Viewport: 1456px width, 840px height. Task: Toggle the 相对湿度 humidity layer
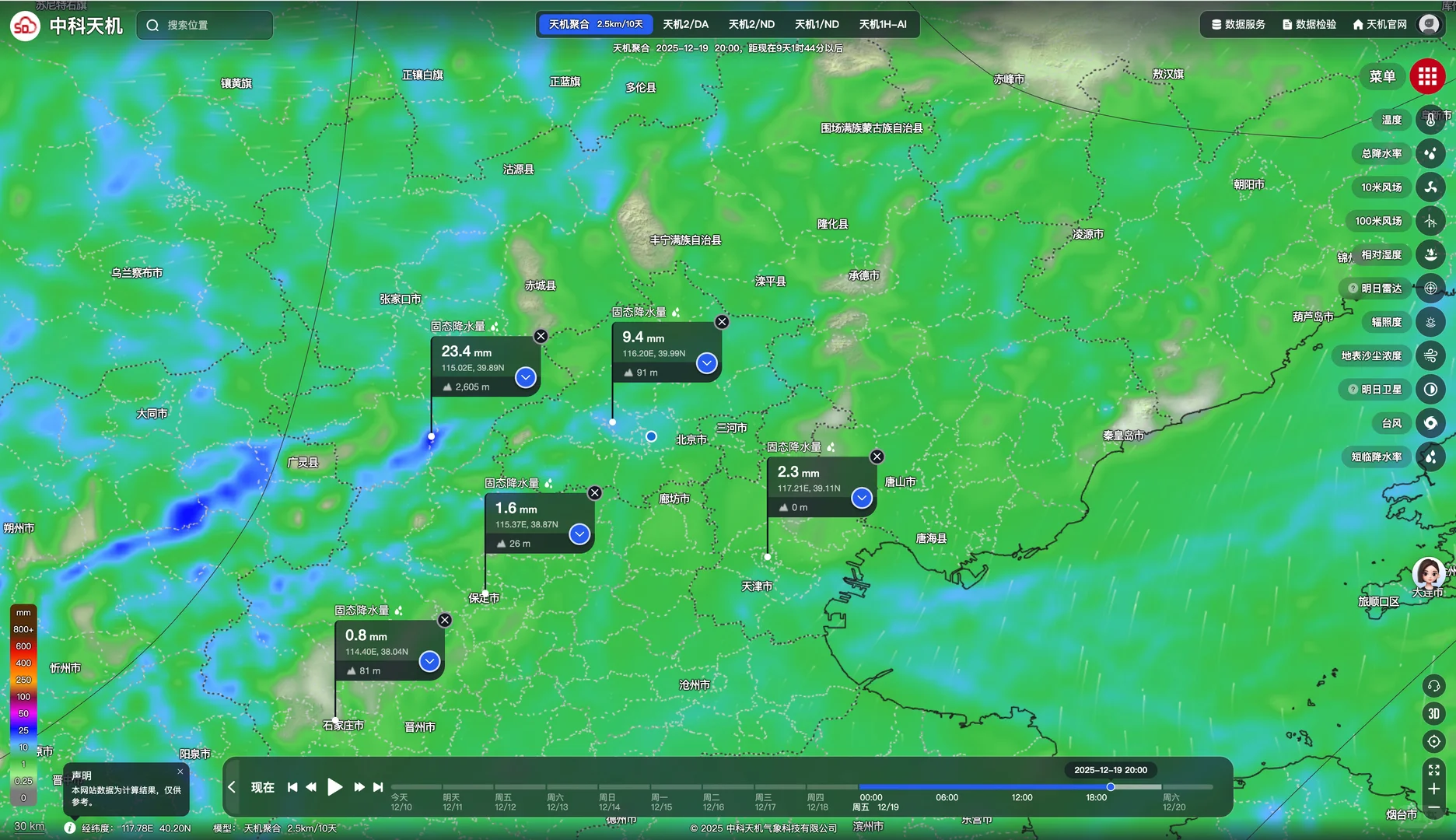(1430, 254)
